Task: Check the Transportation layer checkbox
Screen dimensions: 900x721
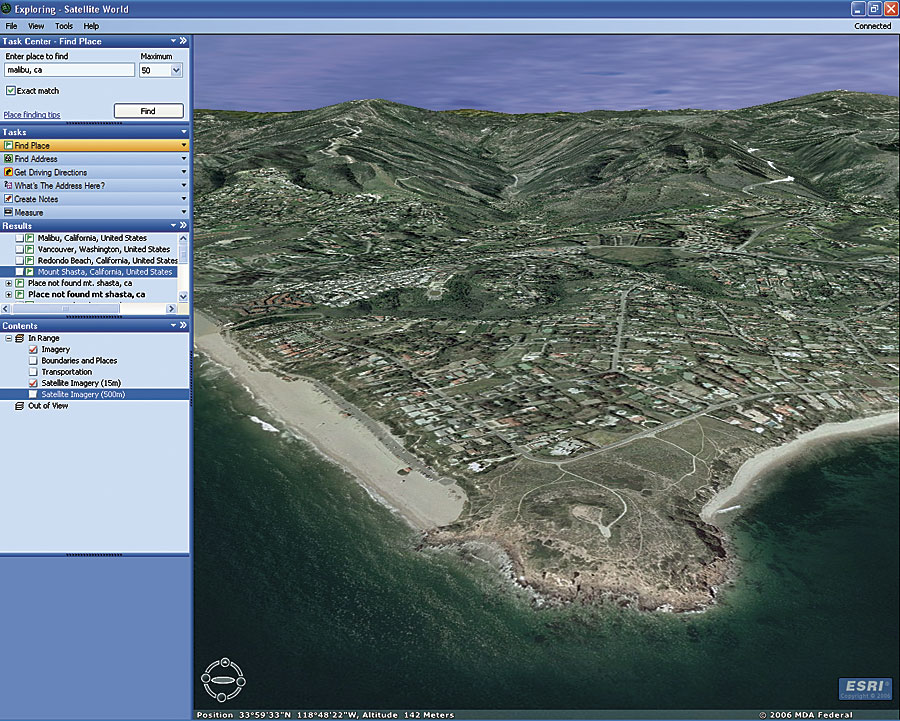Action: (33, 372)
